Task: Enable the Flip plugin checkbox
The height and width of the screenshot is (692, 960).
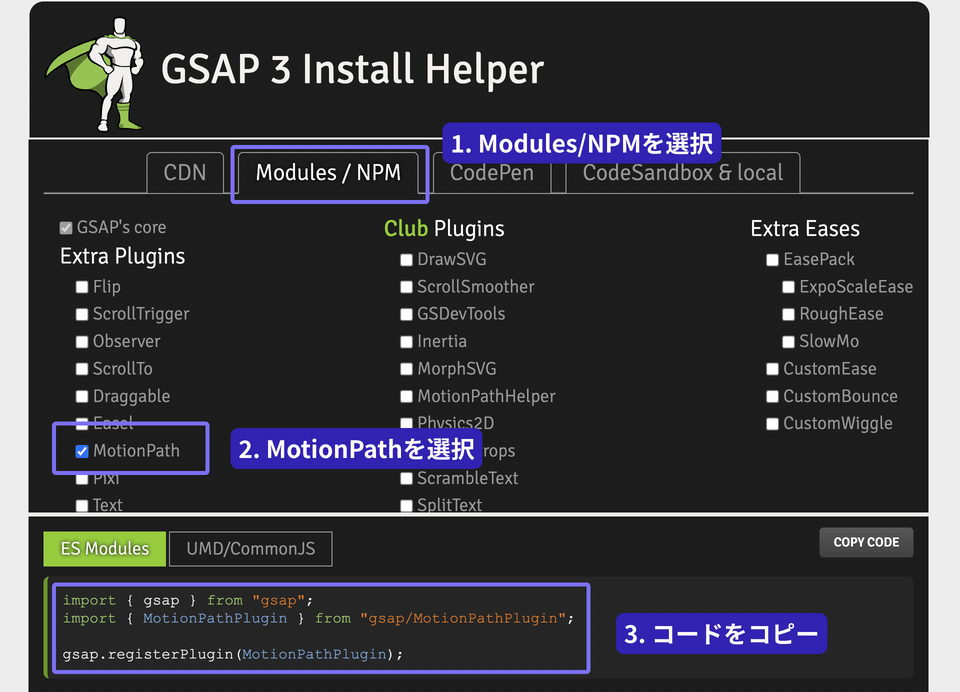Action: click(82, 286)
